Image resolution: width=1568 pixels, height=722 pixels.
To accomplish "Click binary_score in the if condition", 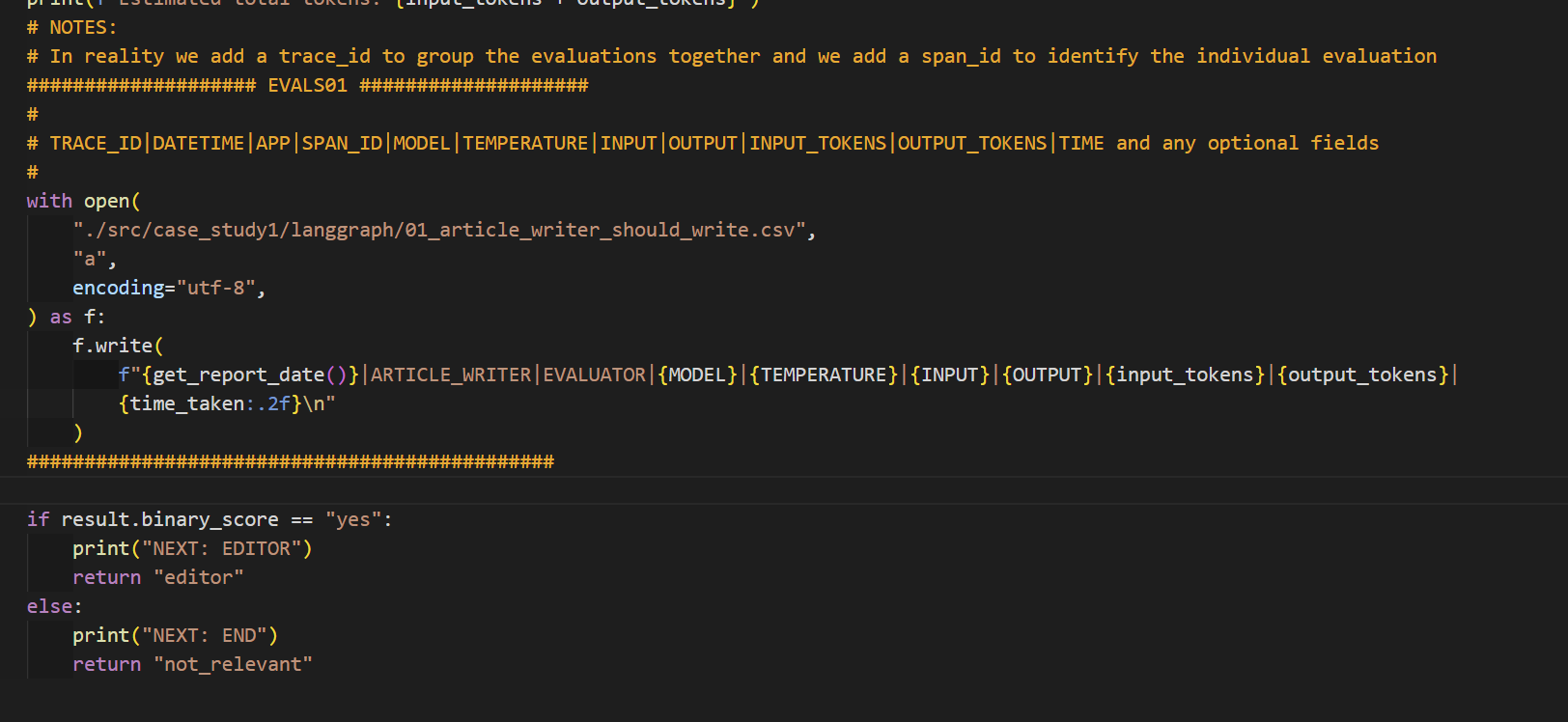I will [x=210, y=520].
